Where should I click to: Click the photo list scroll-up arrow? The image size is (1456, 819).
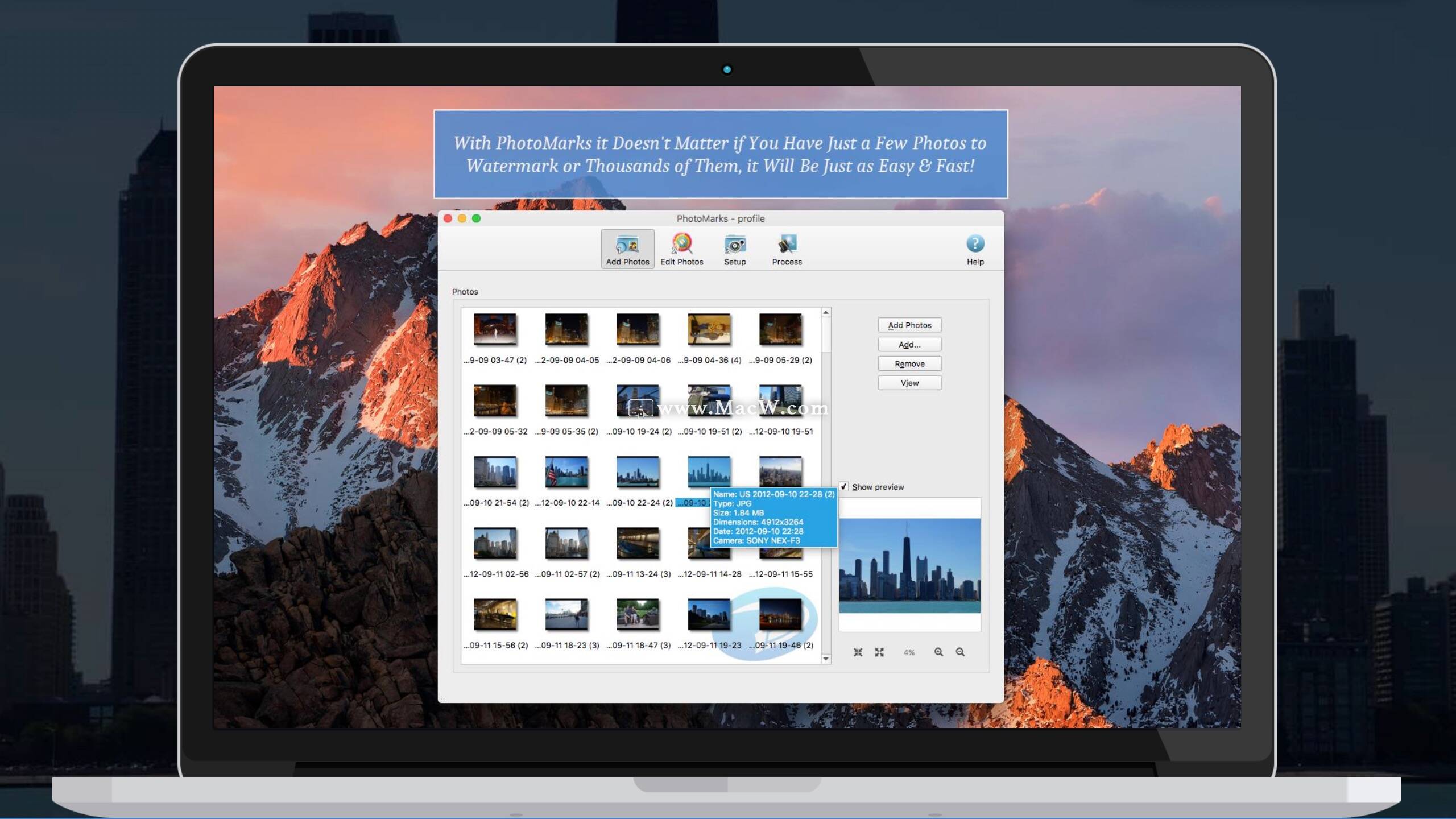[x=826, y=312]
